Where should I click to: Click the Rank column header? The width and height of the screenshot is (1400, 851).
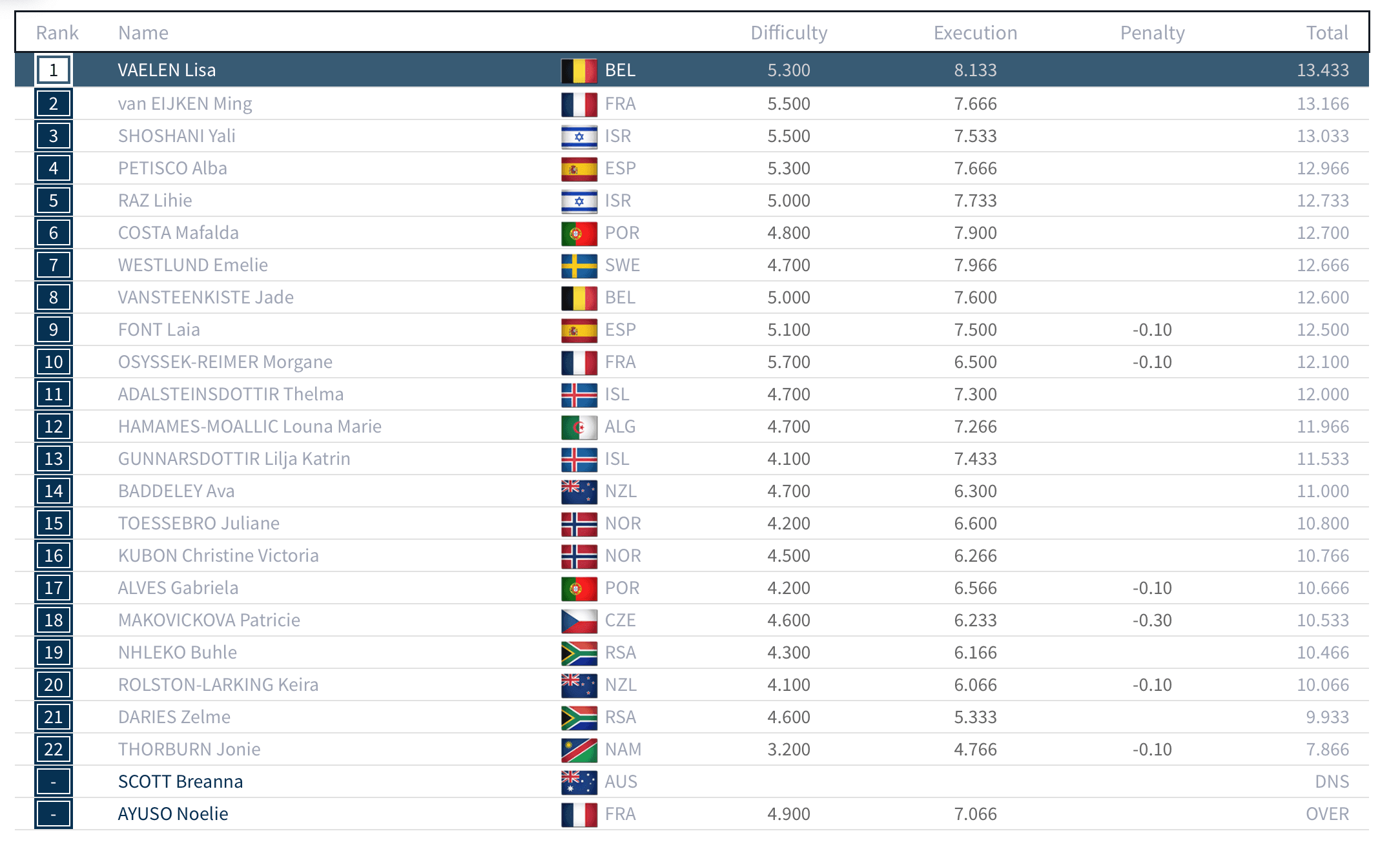pyautogui.click(x=57, y=33)
